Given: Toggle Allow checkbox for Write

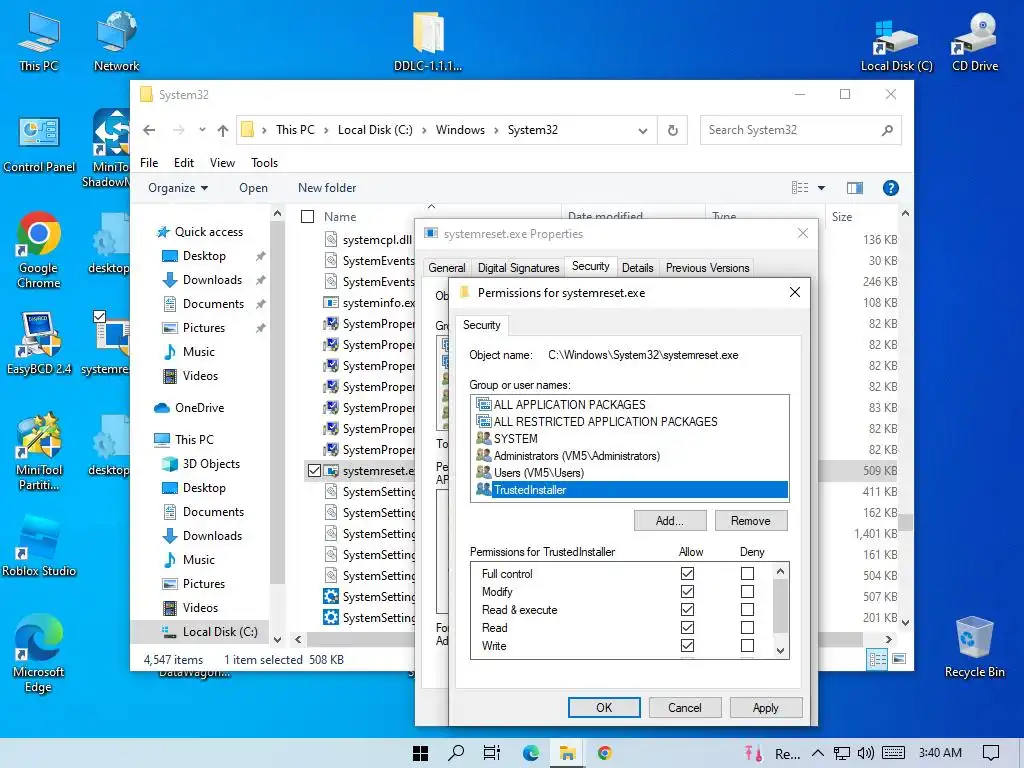Looking at the screenshot, I should point(687,645).
